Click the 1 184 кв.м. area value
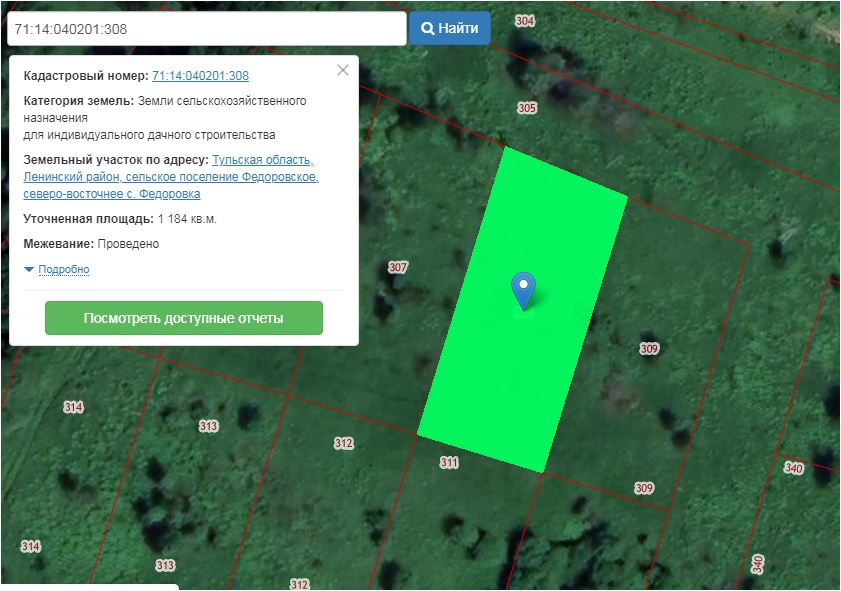Screen dimensions: 841x591 click(187, 219)
